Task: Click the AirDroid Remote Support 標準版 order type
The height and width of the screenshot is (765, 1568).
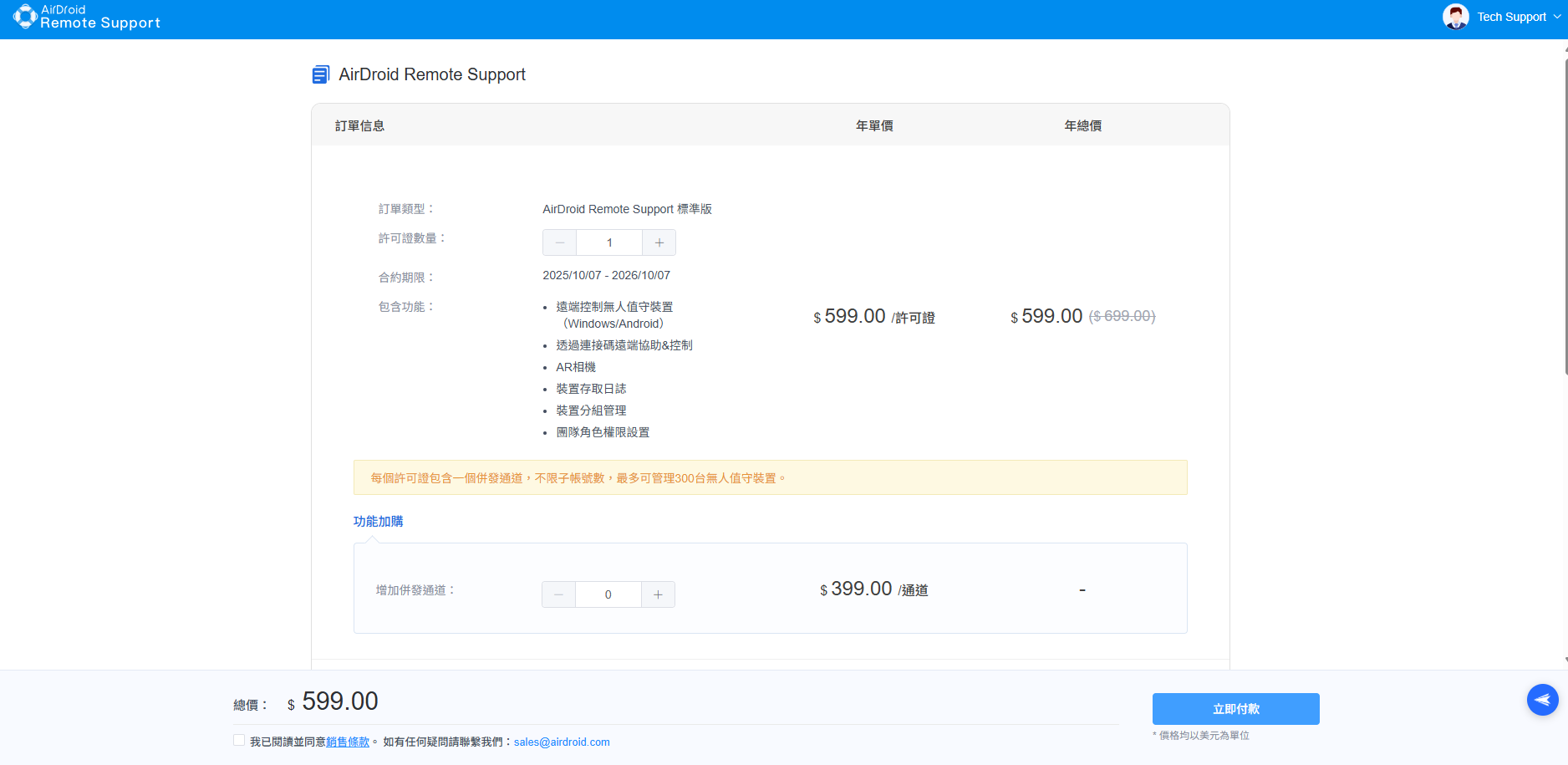Action: click(627, 209)
